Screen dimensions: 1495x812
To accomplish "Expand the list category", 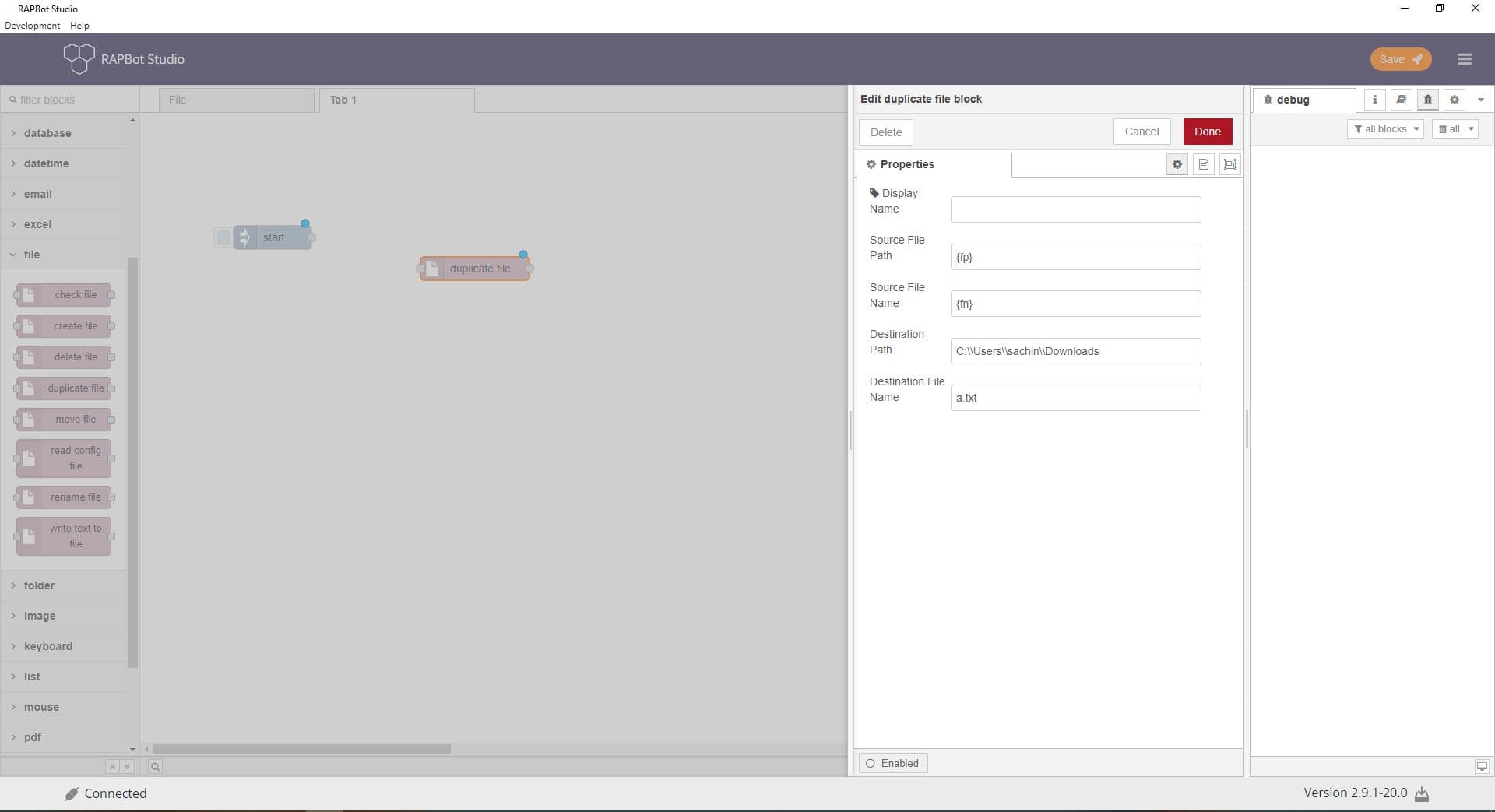I will 63,677.
